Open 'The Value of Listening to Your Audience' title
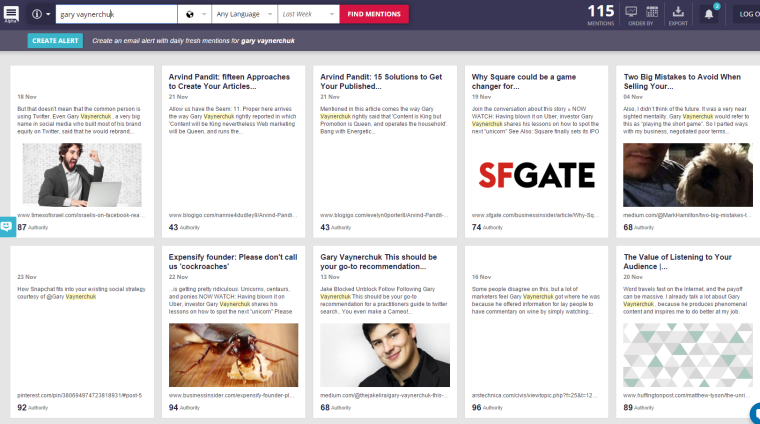 tap(678, 262)
